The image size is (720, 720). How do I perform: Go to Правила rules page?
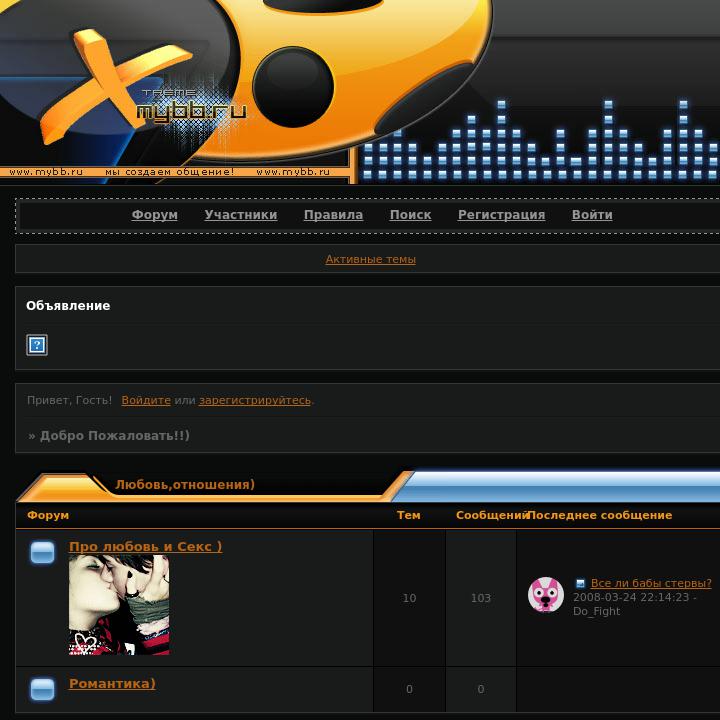click(333, 214)
